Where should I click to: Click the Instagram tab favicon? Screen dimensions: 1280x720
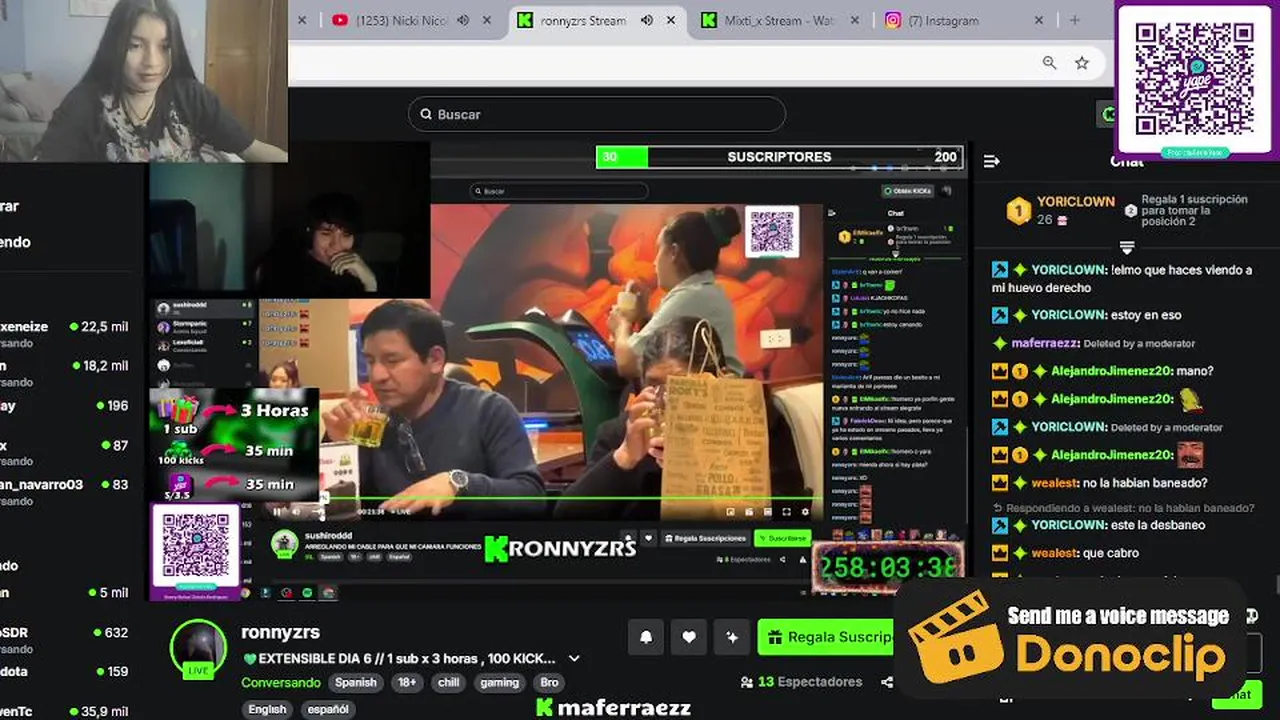(x=893, y=20)
